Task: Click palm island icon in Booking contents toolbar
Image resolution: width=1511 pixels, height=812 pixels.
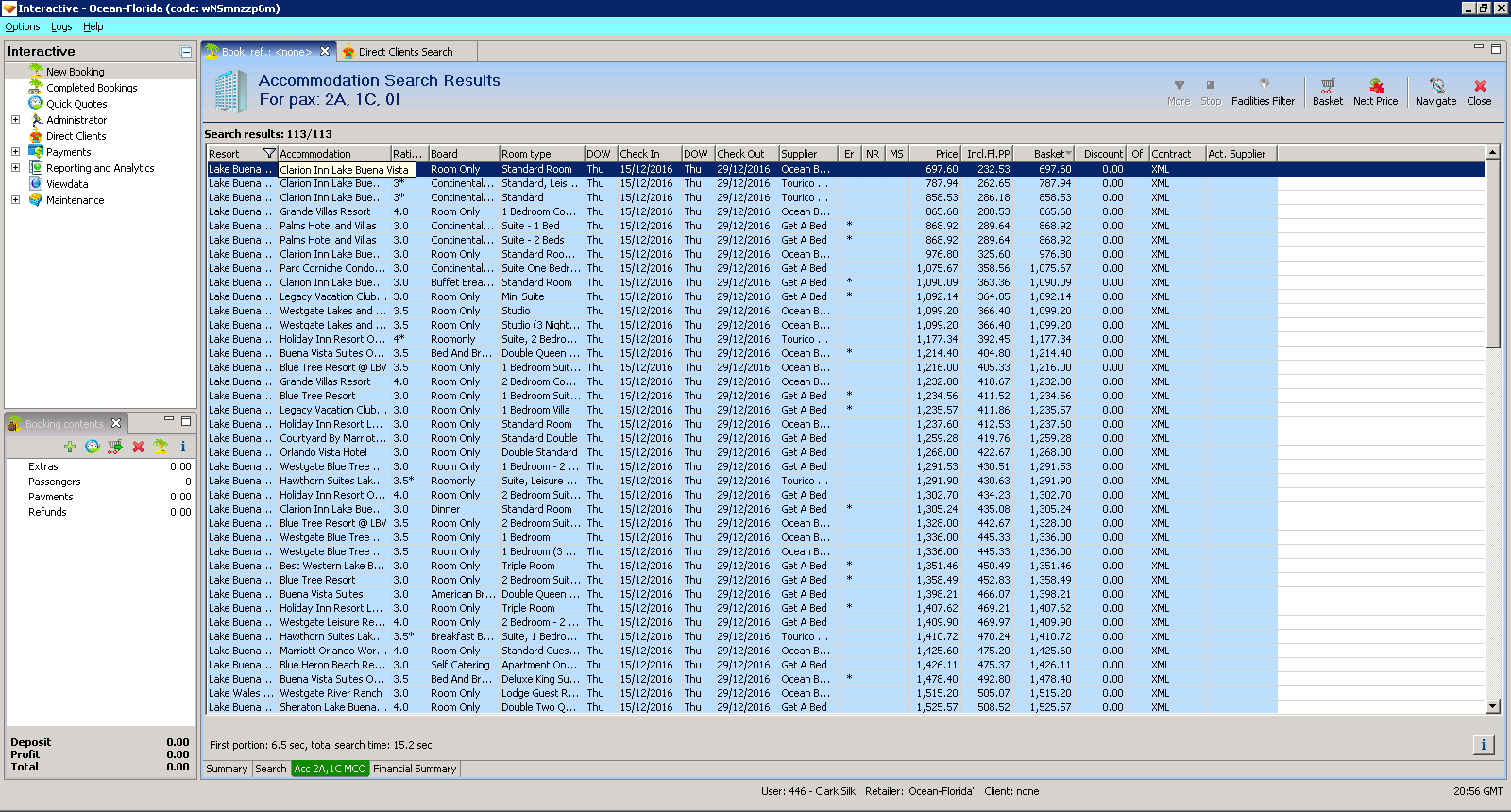Action: [161, 447]
